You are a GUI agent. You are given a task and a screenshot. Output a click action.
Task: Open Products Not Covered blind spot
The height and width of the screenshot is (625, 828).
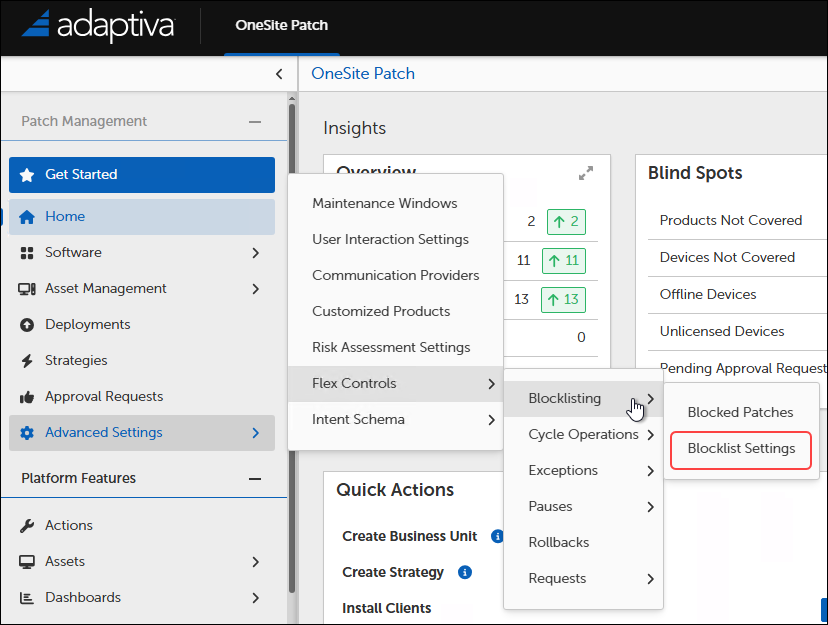tap(731, 221)
